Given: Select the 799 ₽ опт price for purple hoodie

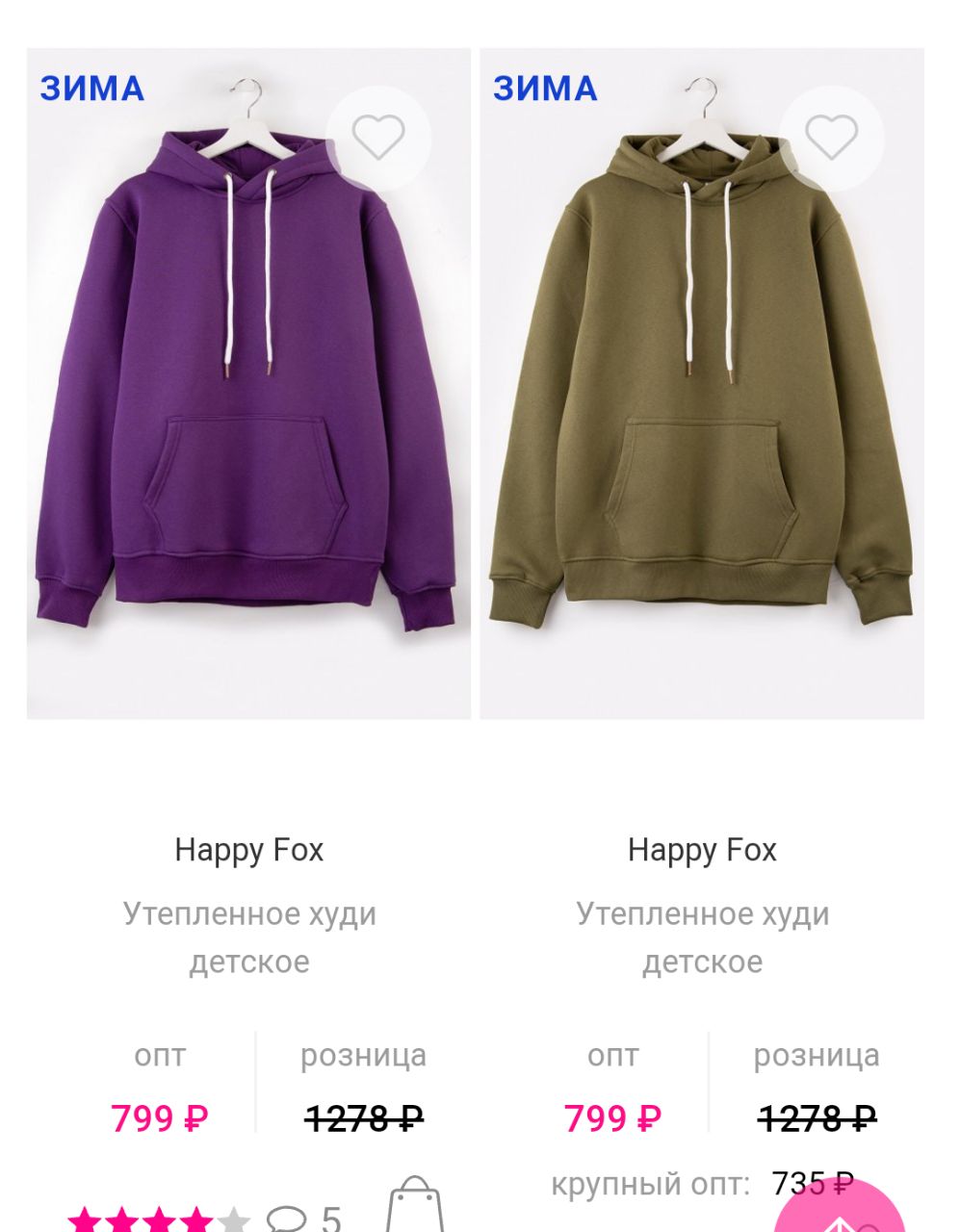Looking at the screenshot, I should [159, 1118].
